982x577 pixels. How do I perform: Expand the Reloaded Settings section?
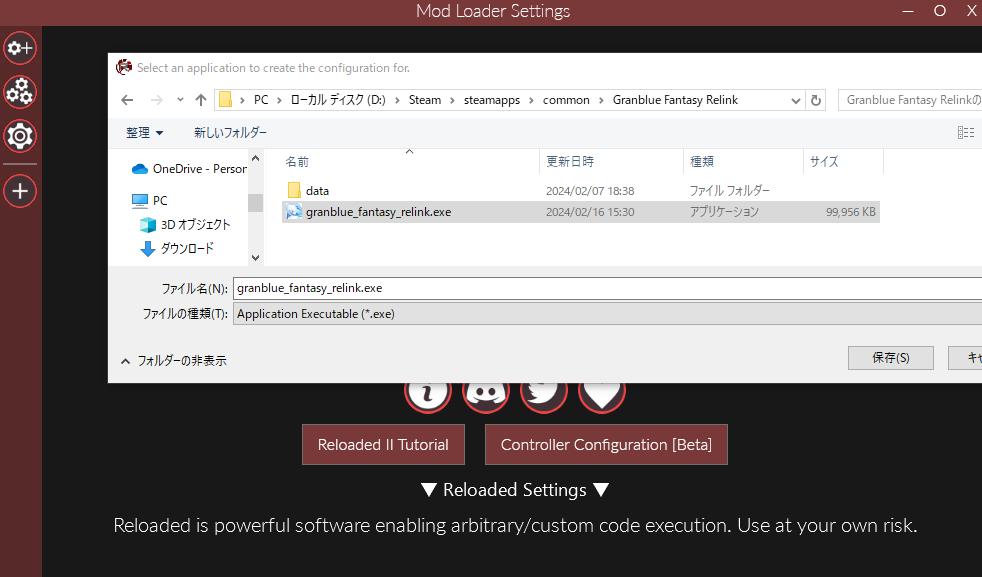pyautogui.click(x=515, y=490)
